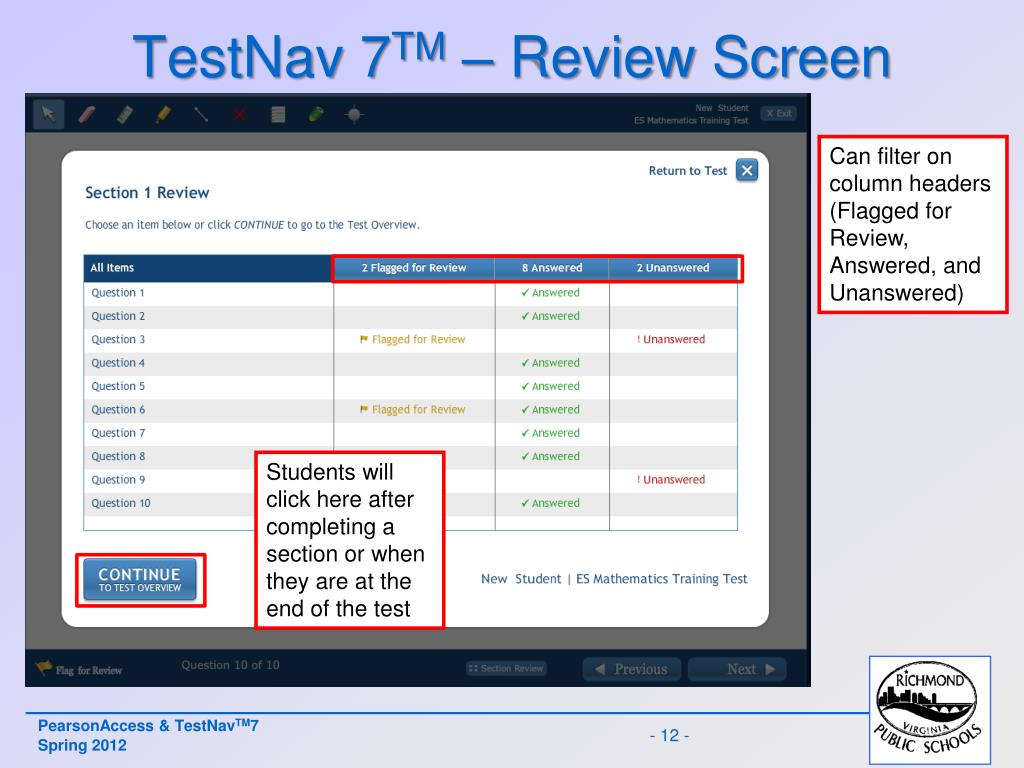Filter by 2 Flagged for Review header
Screen dimensions: 1024x768
(414, 268)
